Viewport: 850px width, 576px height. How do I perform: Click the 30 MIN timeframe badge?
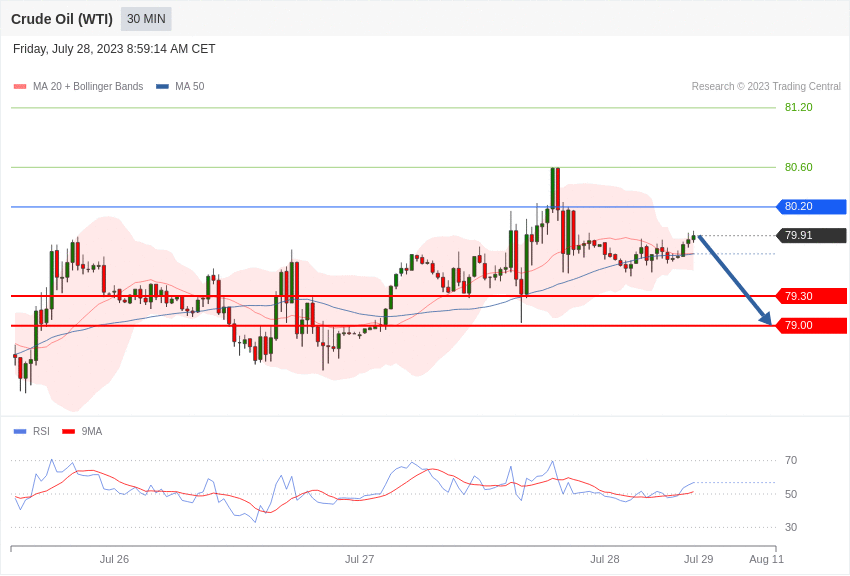click(146, 19)
